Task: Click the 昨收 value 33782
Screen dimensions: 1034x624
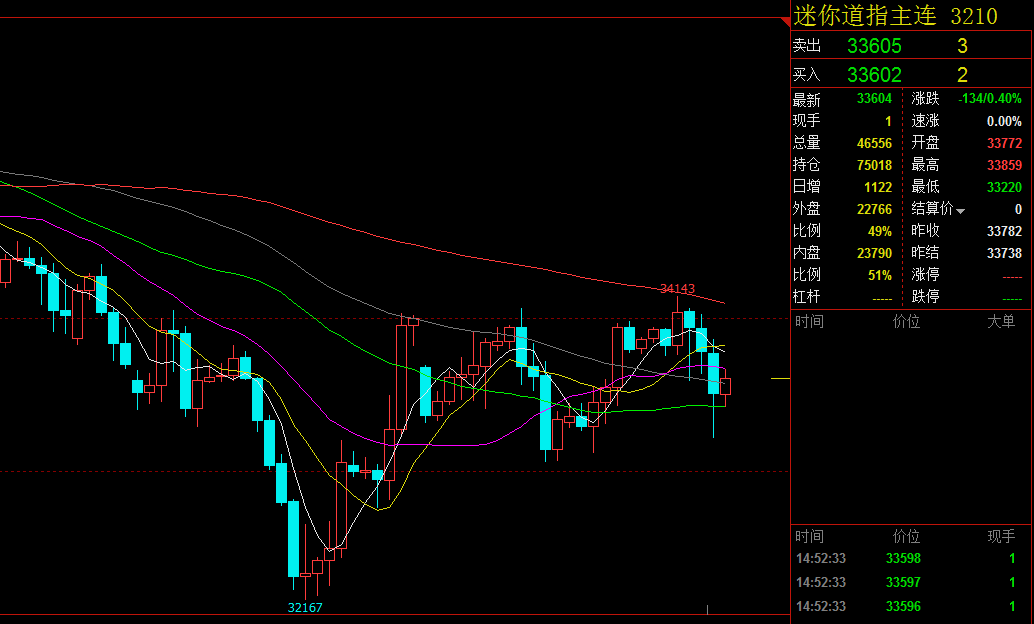Action: (1004, 231)
